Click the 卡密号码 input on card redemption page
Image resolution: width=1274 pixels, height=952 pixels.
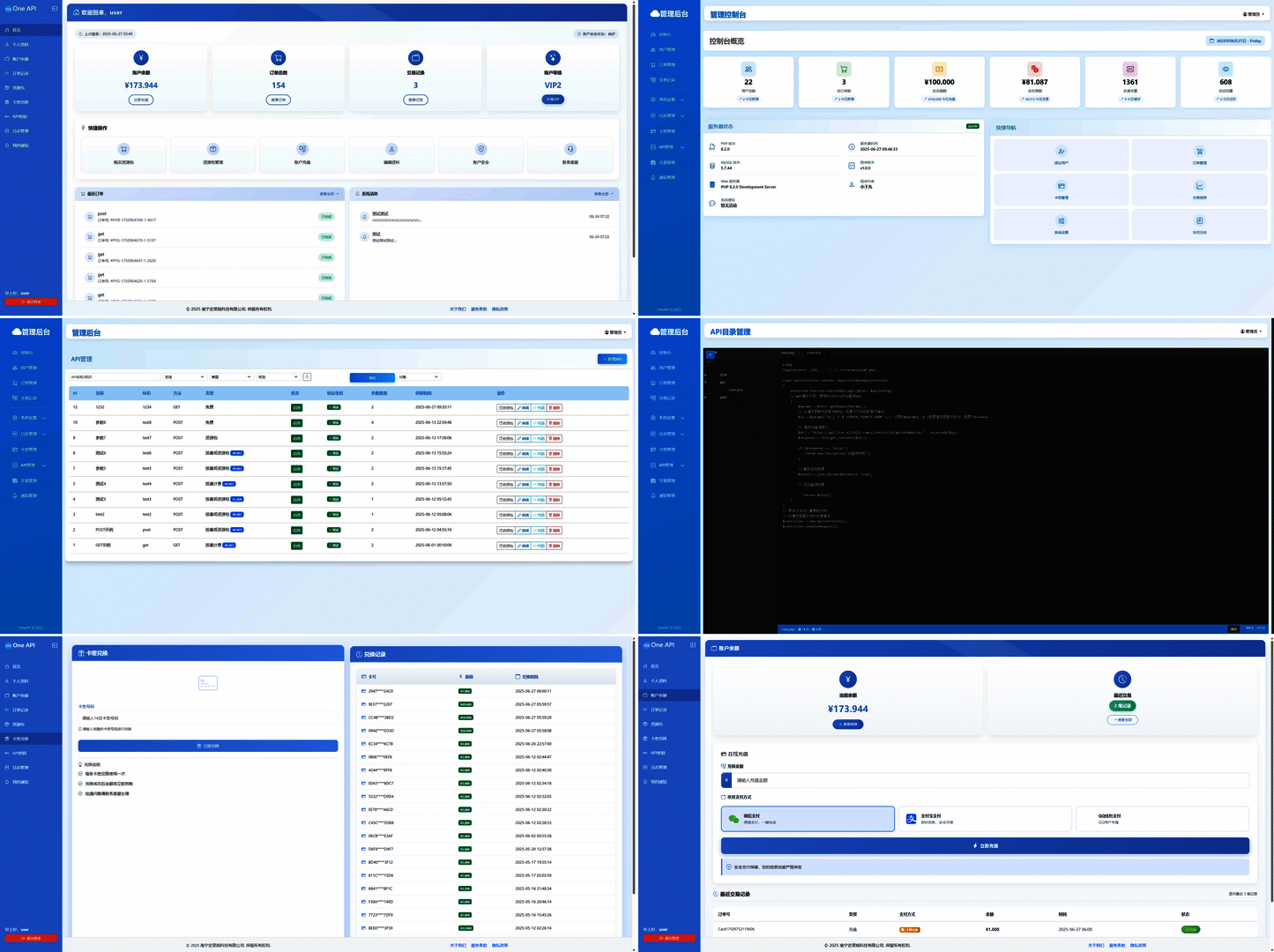[208, 718]
